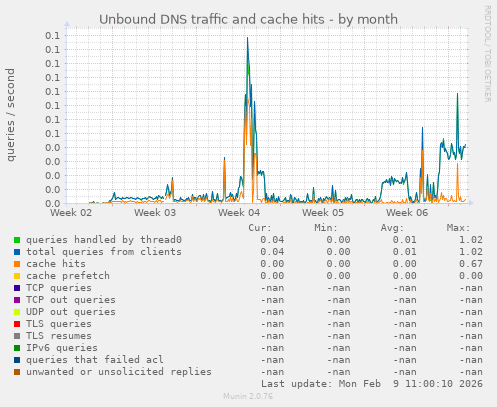
Task: Click the 'Week 05' axis label
Action: (323, 213)
